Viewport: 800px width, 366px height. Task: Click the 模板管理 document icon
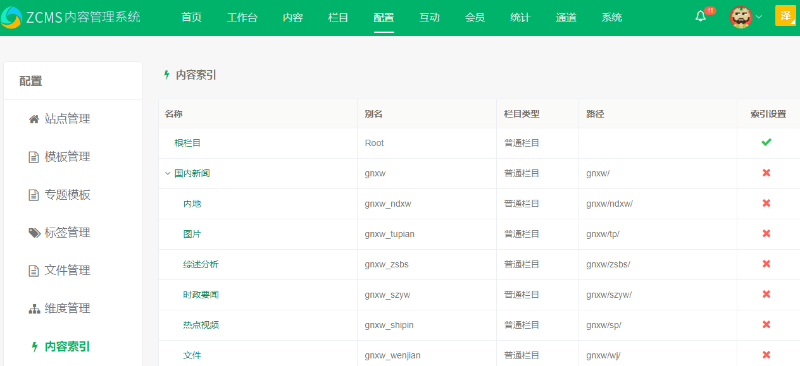click(34, 157)
